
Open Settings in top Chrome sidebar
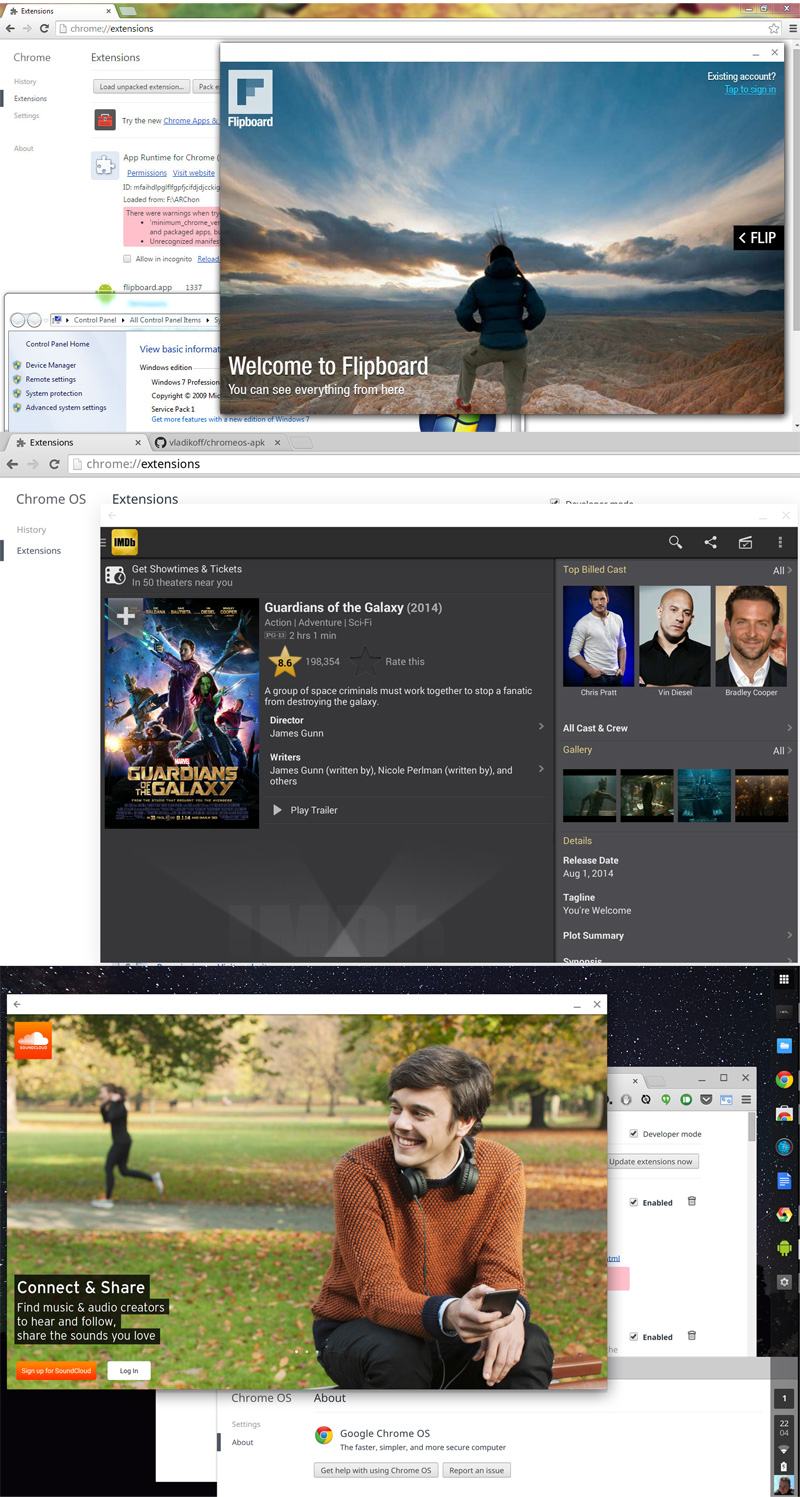tap(27, 116)
